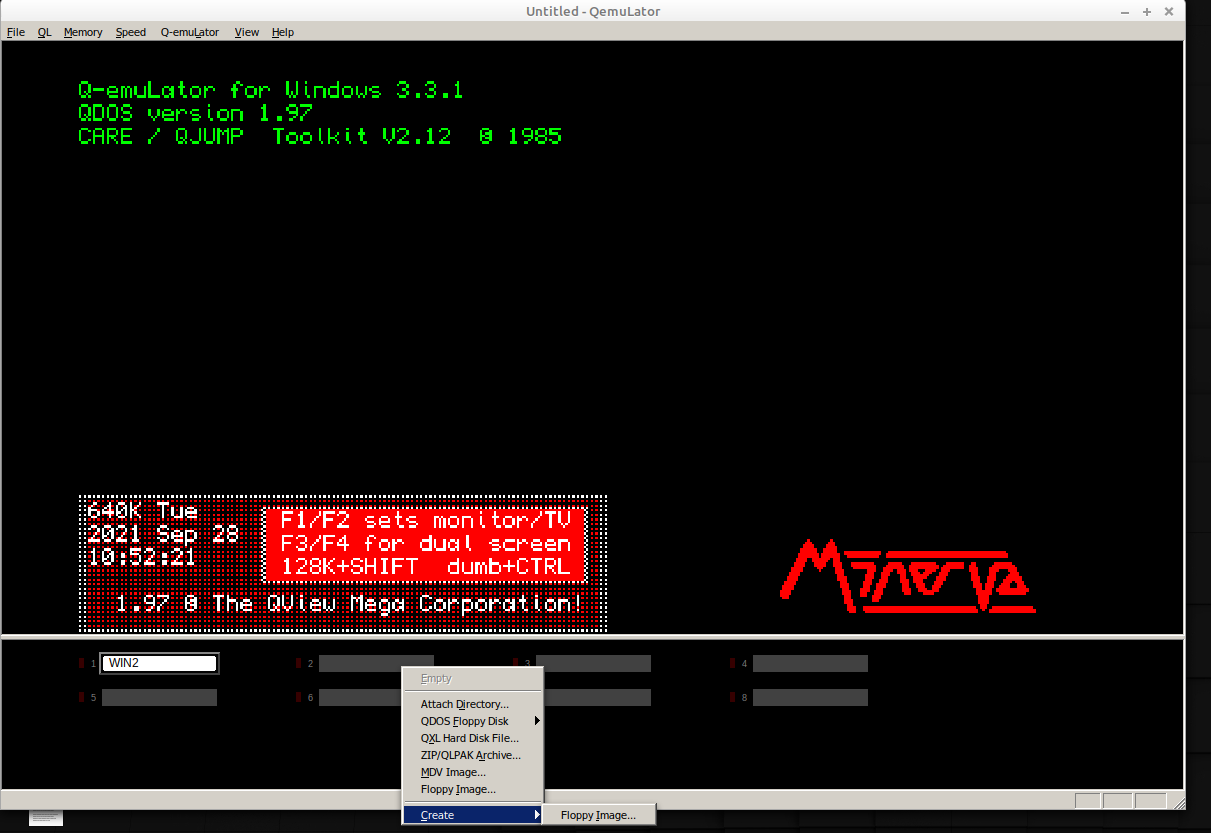This screenshot has height=833, width=1211.
Task: Choose MDV Image... option
Action: 472,772
